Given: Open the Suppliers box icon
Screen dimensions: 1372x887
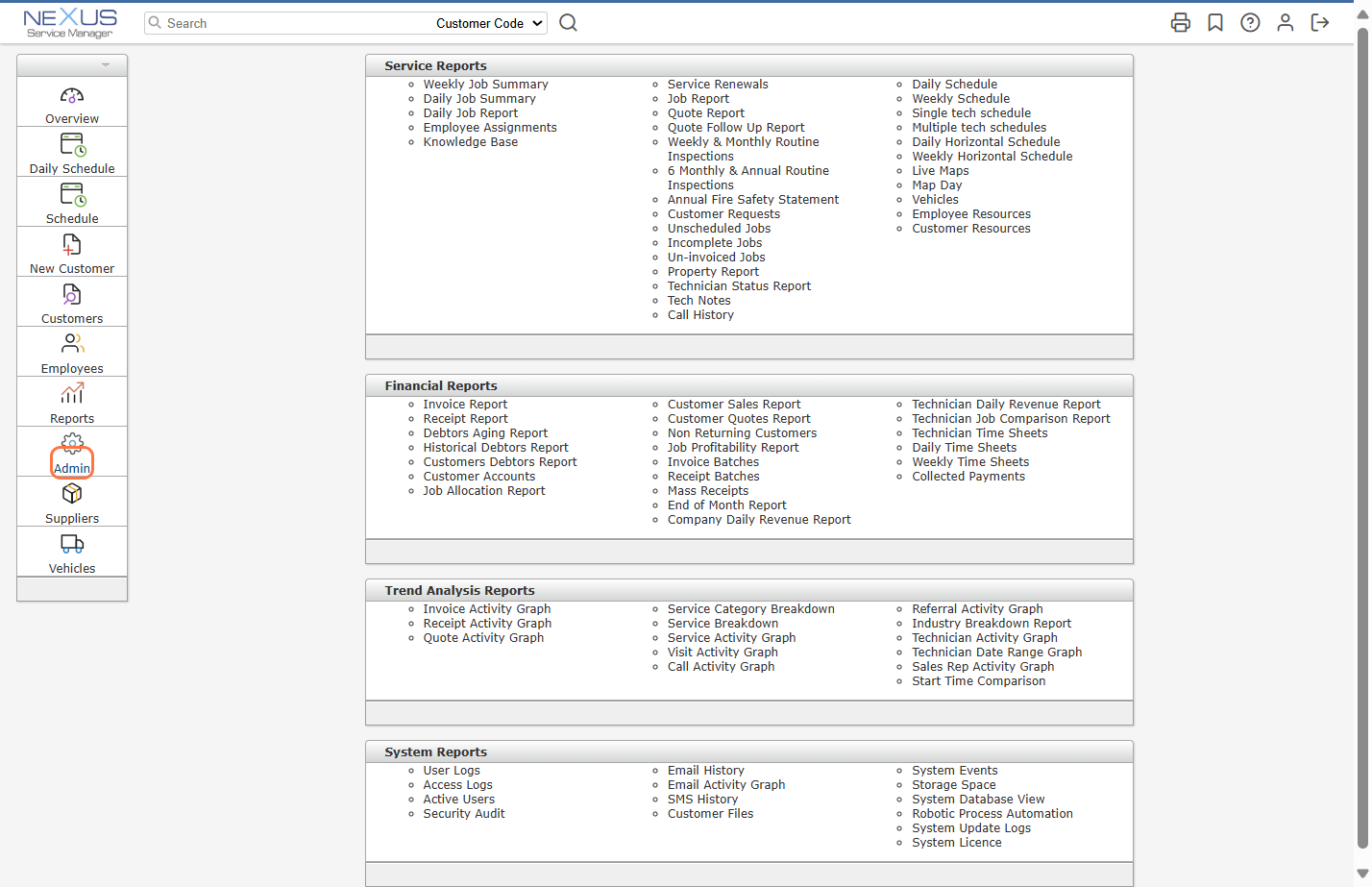Looking at the screenshot, I should pyautogui.click(x=72, y=493).
